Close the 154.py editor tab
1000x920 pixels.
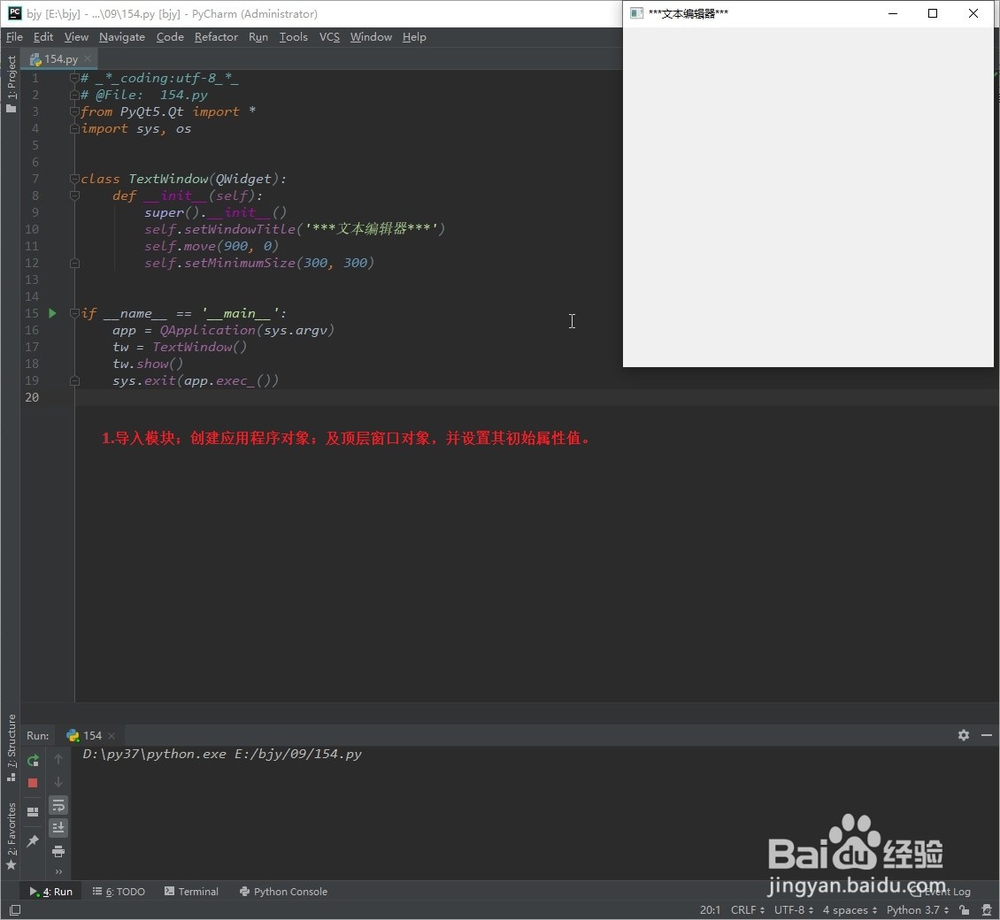pos(87,59)
